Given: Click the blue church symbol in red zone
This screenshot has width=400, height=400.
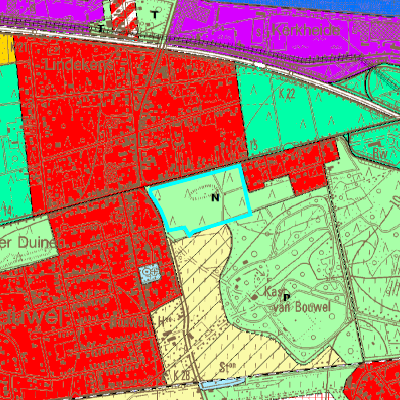Looking at the screenshot, I should click(150, 274).
